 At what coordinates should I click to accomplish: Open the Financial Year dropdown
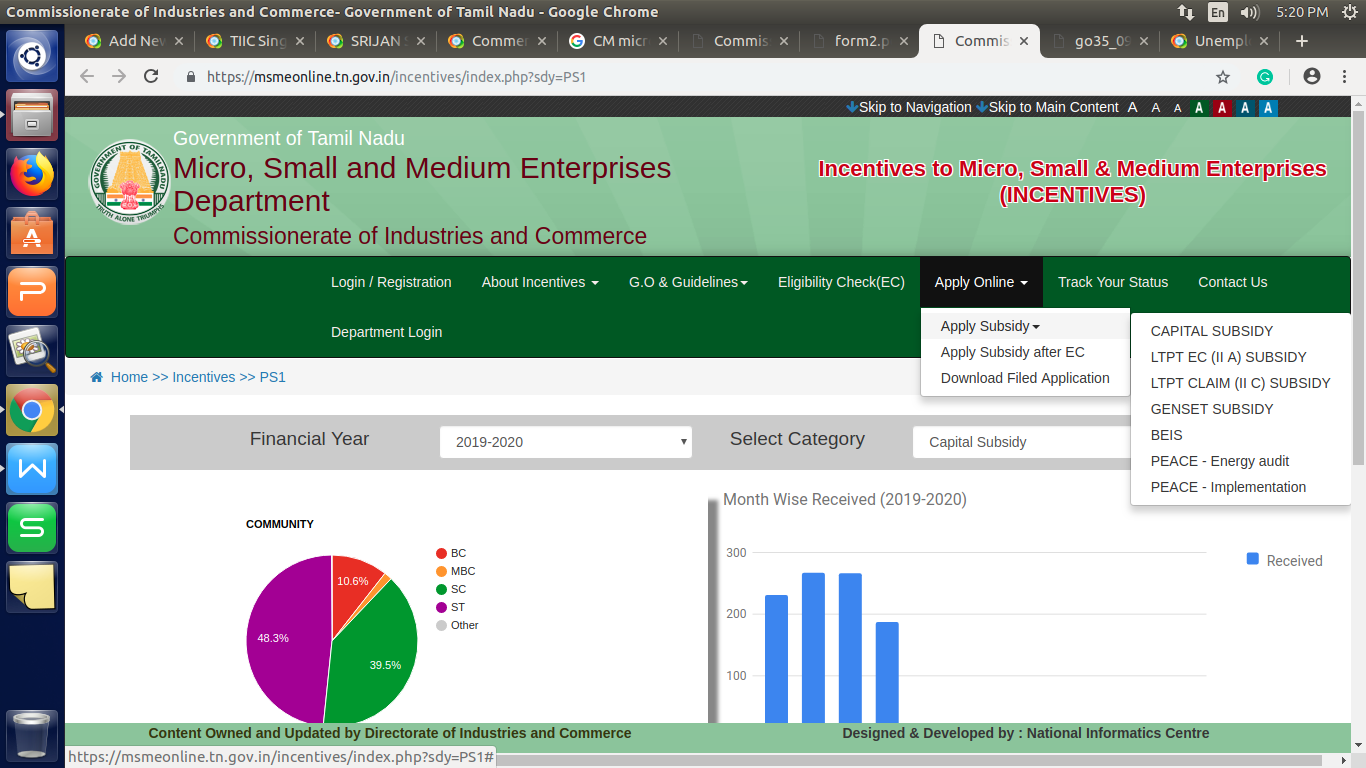tap(566, 442)
